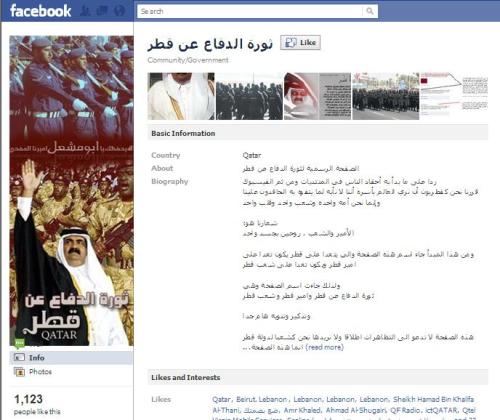This screenshot has width=500, height=420.
Task: Select the Info tab in sidebar
Action: (x=71, y=358)
